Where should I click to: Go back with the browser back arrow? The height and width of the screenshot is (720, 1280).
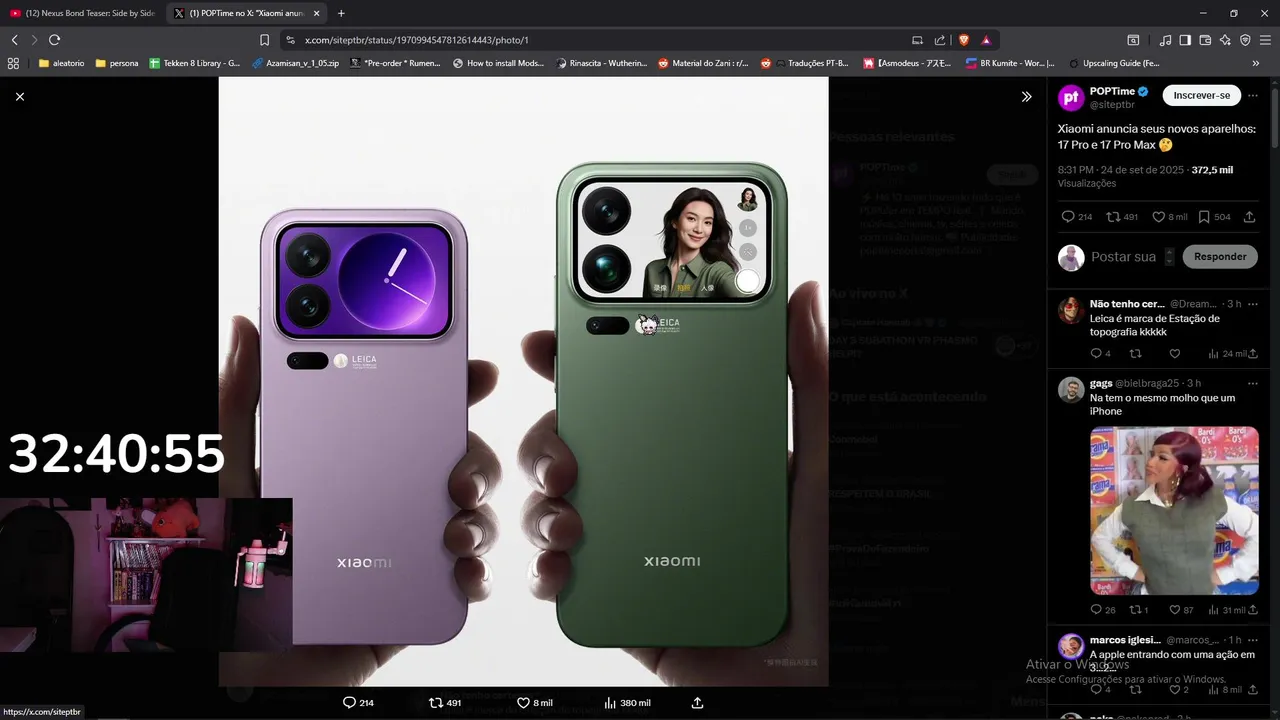14,40
